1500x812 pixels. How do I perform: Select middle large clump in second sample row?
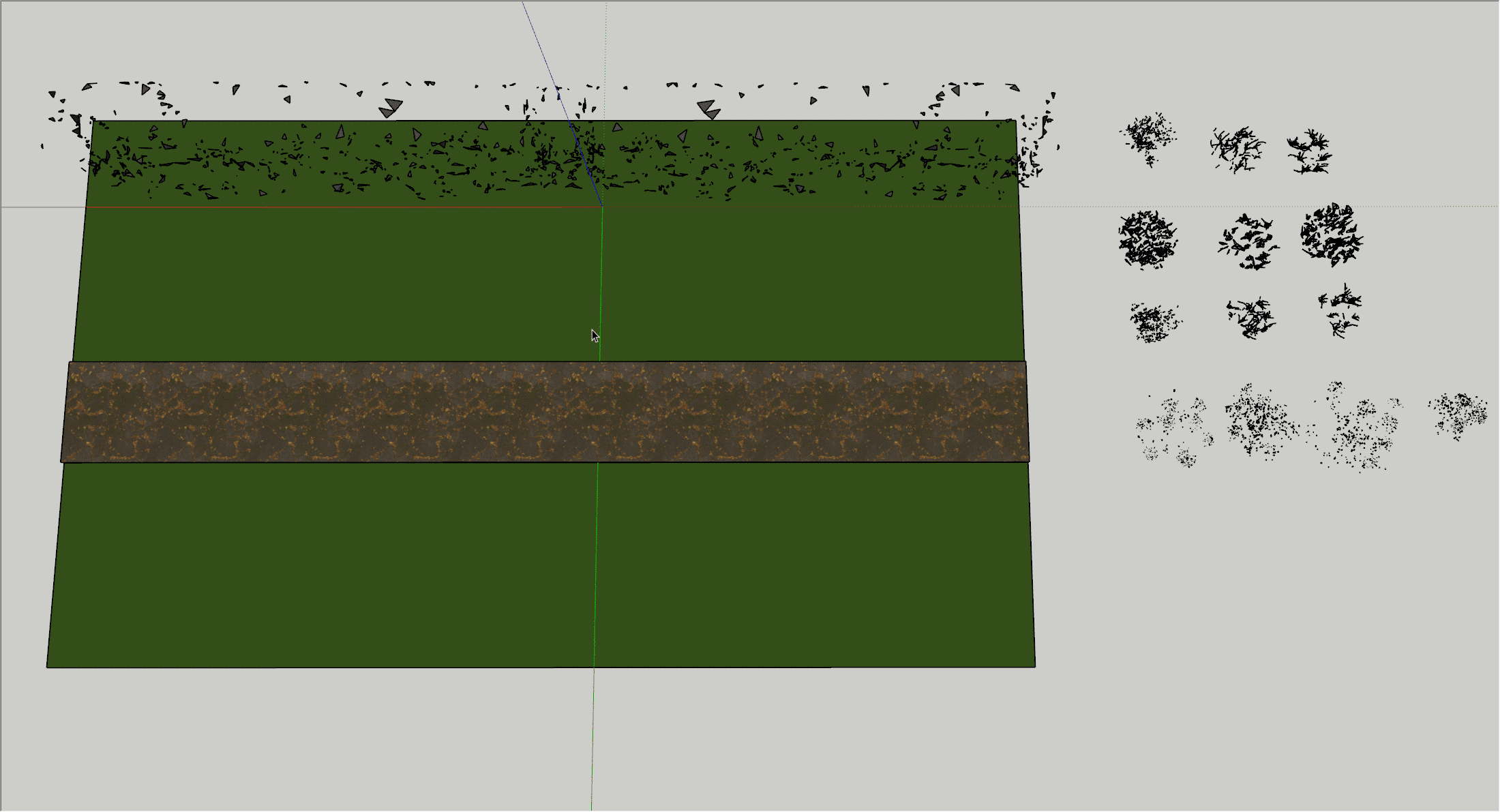[x=1248, y=242]
